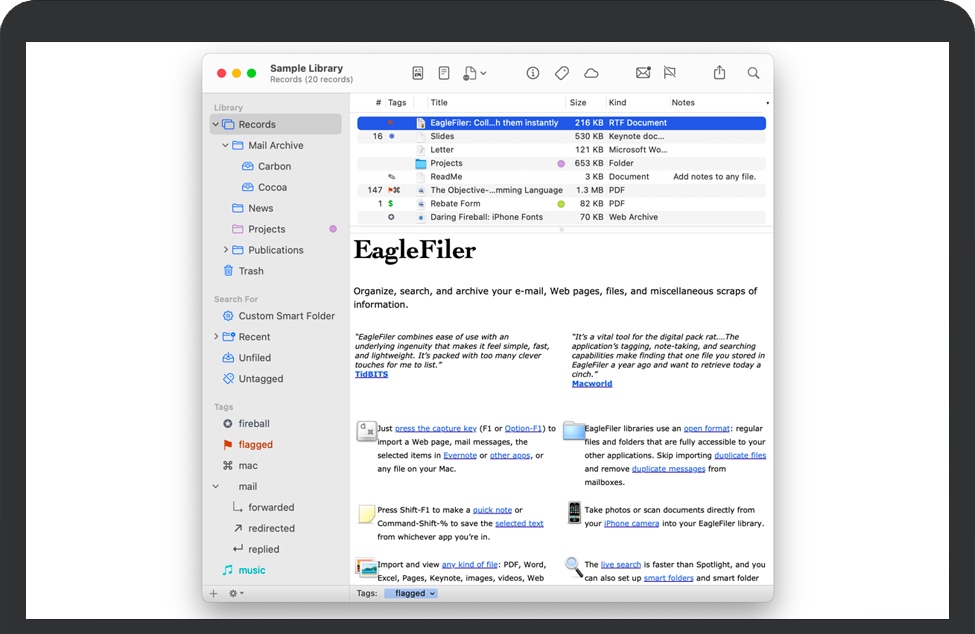
Task: Open the Tags toolbar icon
Action: coord(562,73)
